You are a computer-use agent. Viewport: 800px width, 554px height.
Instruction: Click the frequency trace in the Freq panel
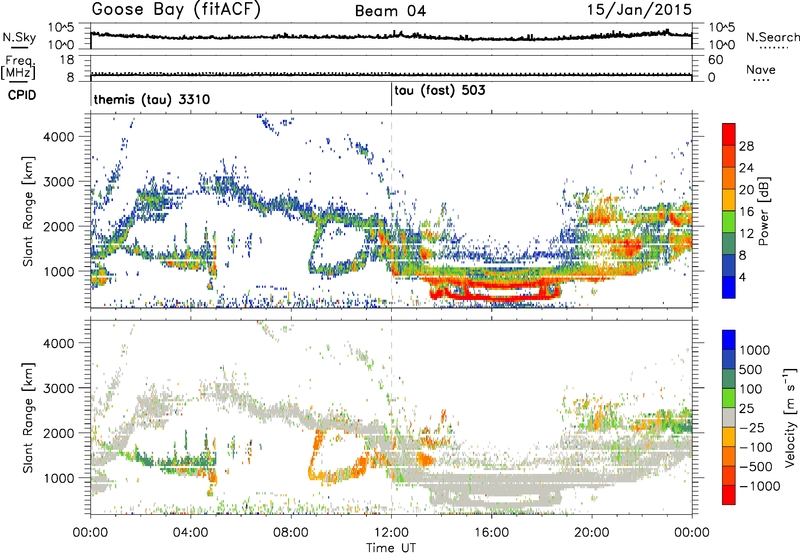(391, 74)
